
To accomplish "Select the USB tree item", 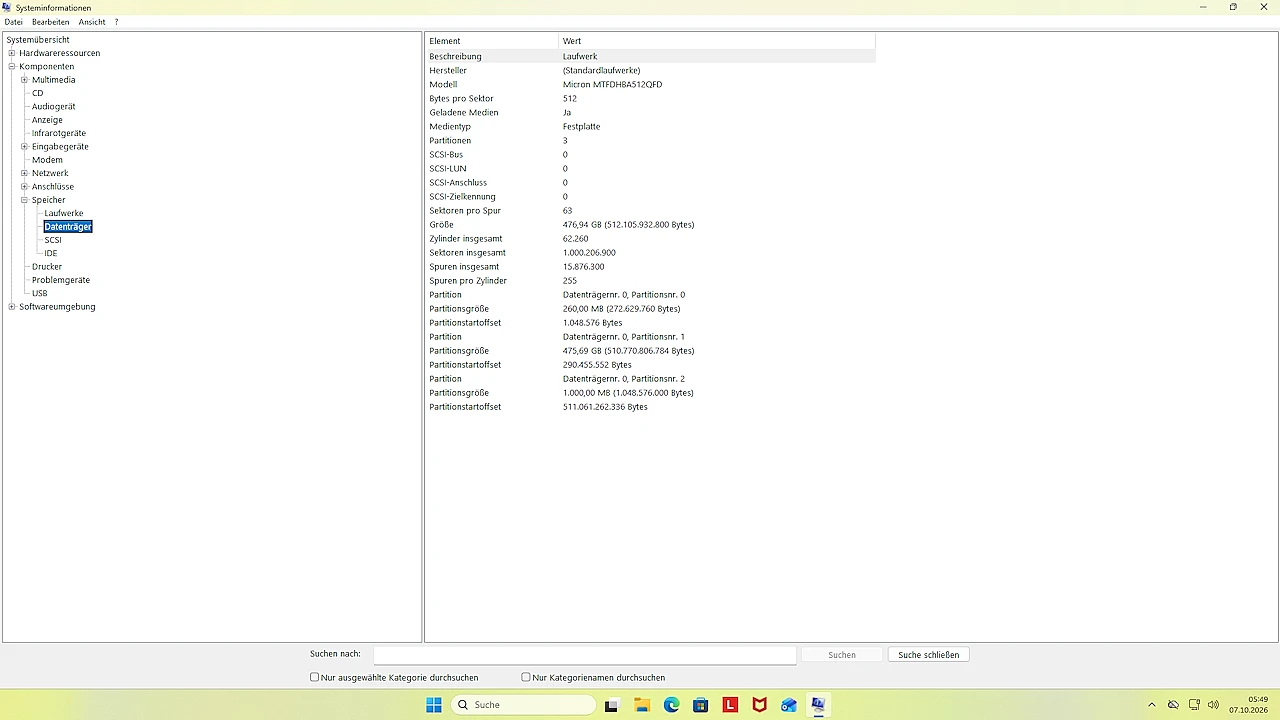I will coord(40,293).
